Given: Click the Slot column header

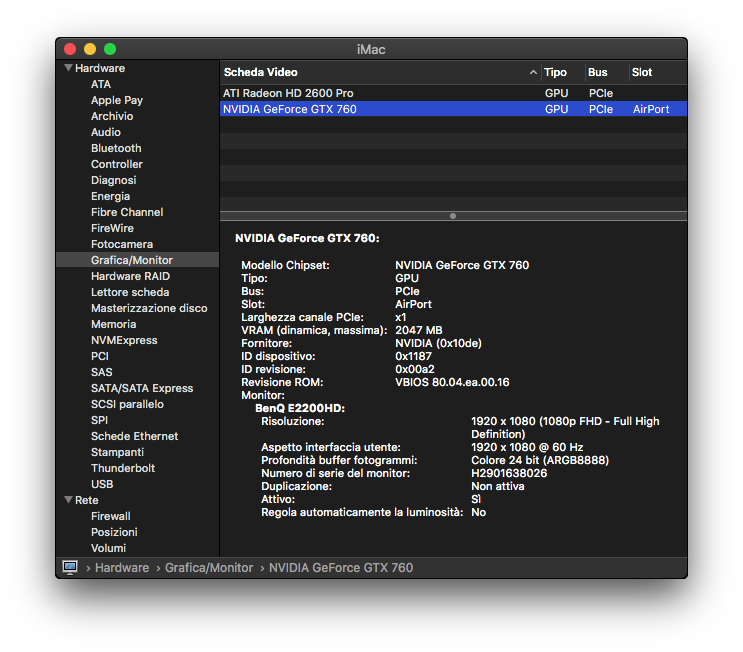Looking at the screenshot, I should (x=642, y=72).
